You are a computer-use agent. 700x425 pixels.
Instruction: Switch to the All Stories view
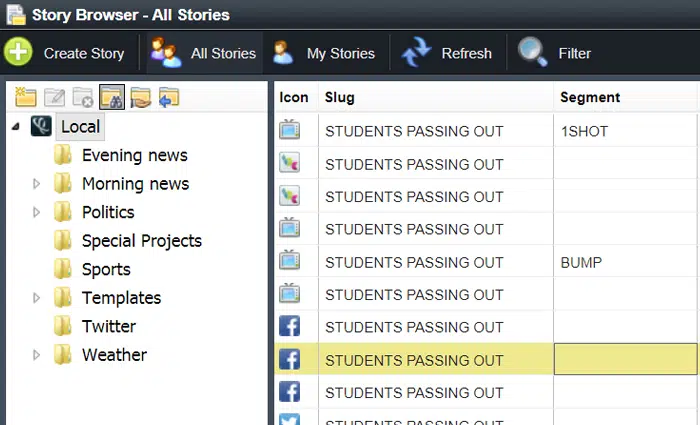[204, 53]
